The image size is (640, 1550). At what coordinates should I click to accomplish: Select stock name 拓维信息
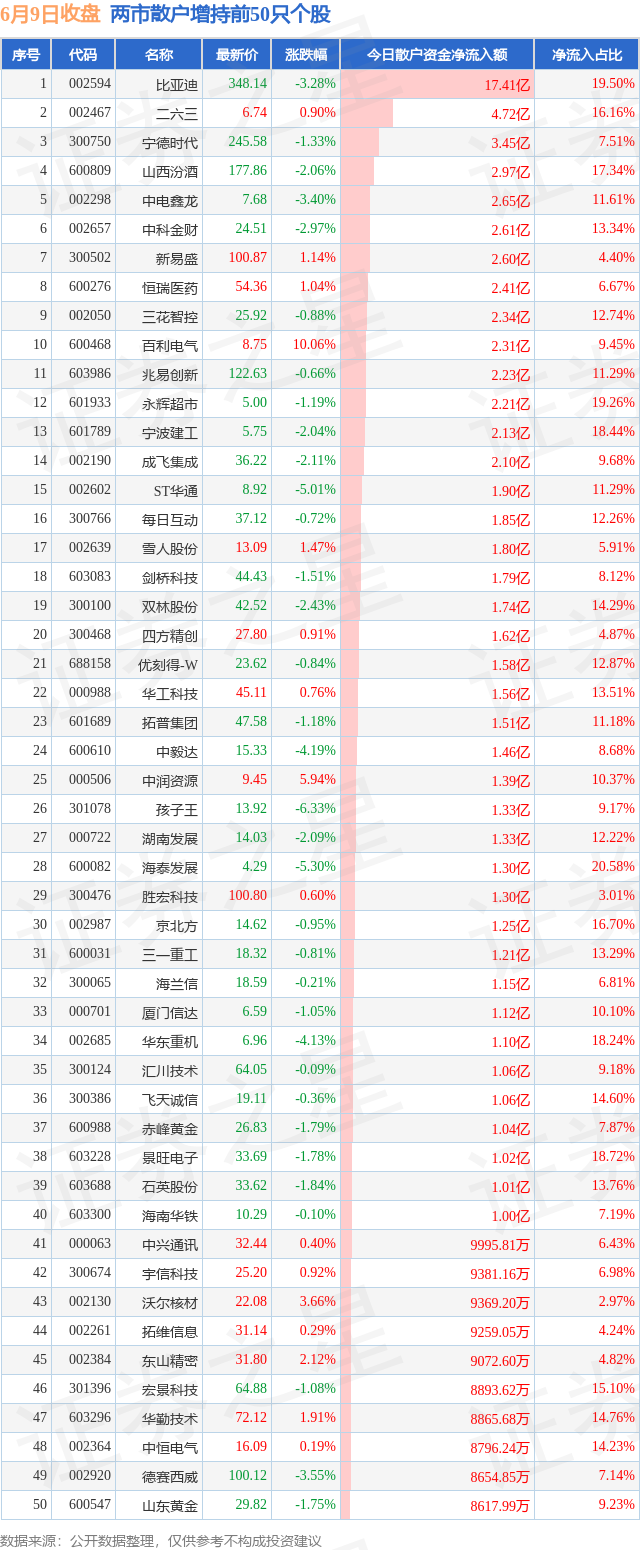(170, 1332)
